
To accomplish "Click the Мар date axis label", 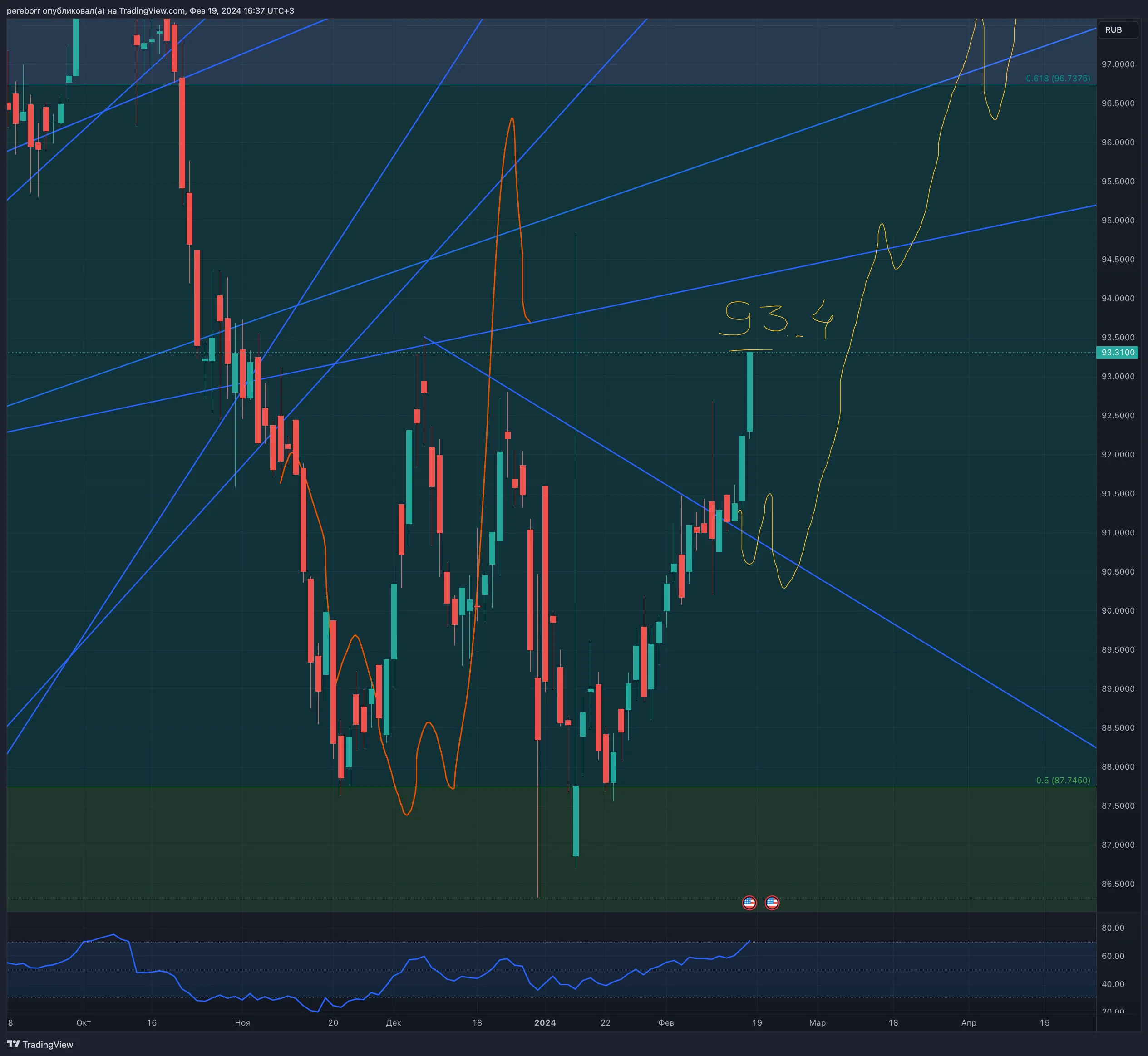I will pos(818,1022).
